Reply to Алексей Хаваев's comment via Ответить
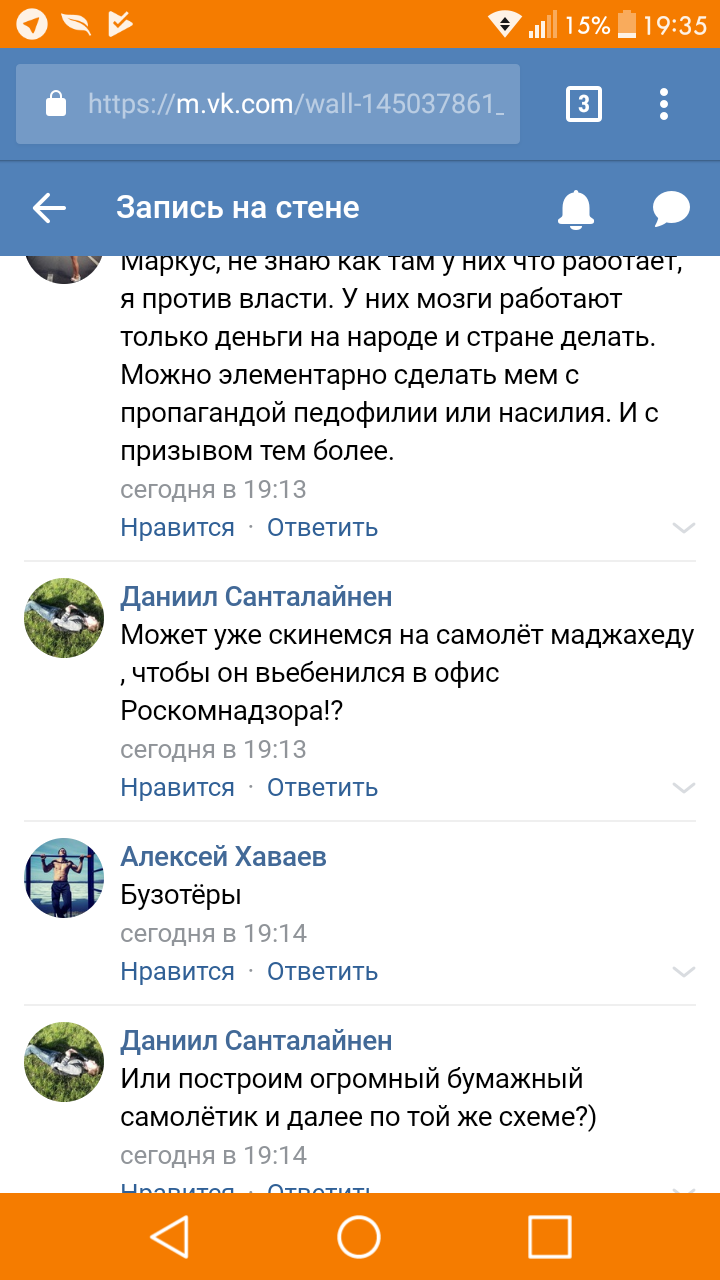The image size is (720, 1280). point(322,971)
